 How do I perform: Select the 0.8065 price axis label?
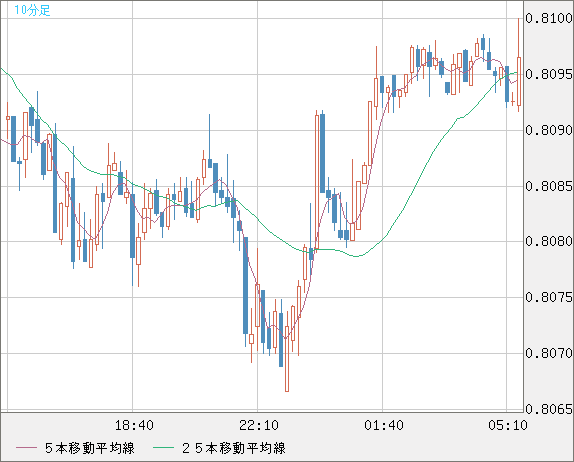coord(549,409)
